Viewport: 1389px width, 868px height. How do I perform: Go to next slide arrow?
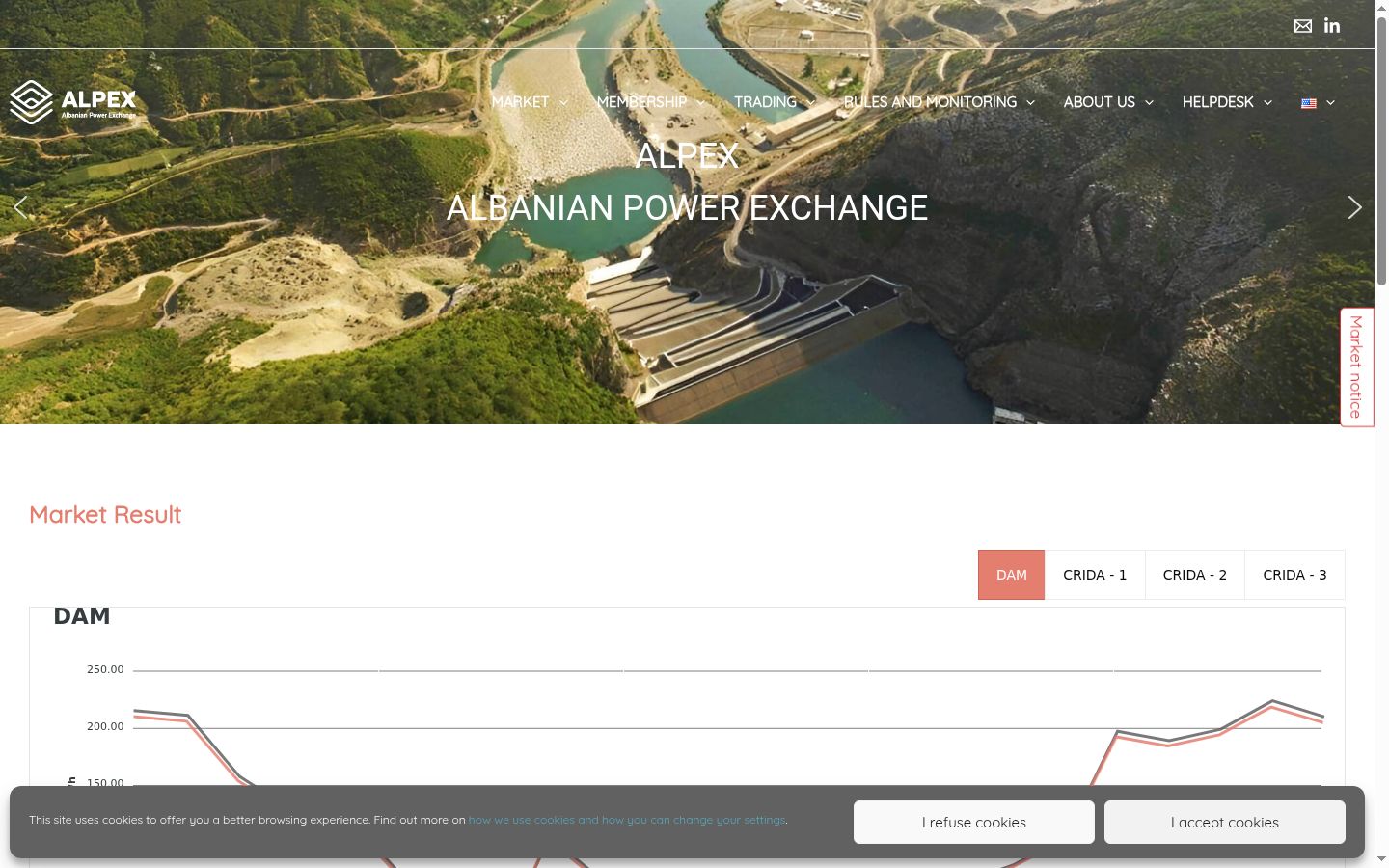tap(1354, 207)
